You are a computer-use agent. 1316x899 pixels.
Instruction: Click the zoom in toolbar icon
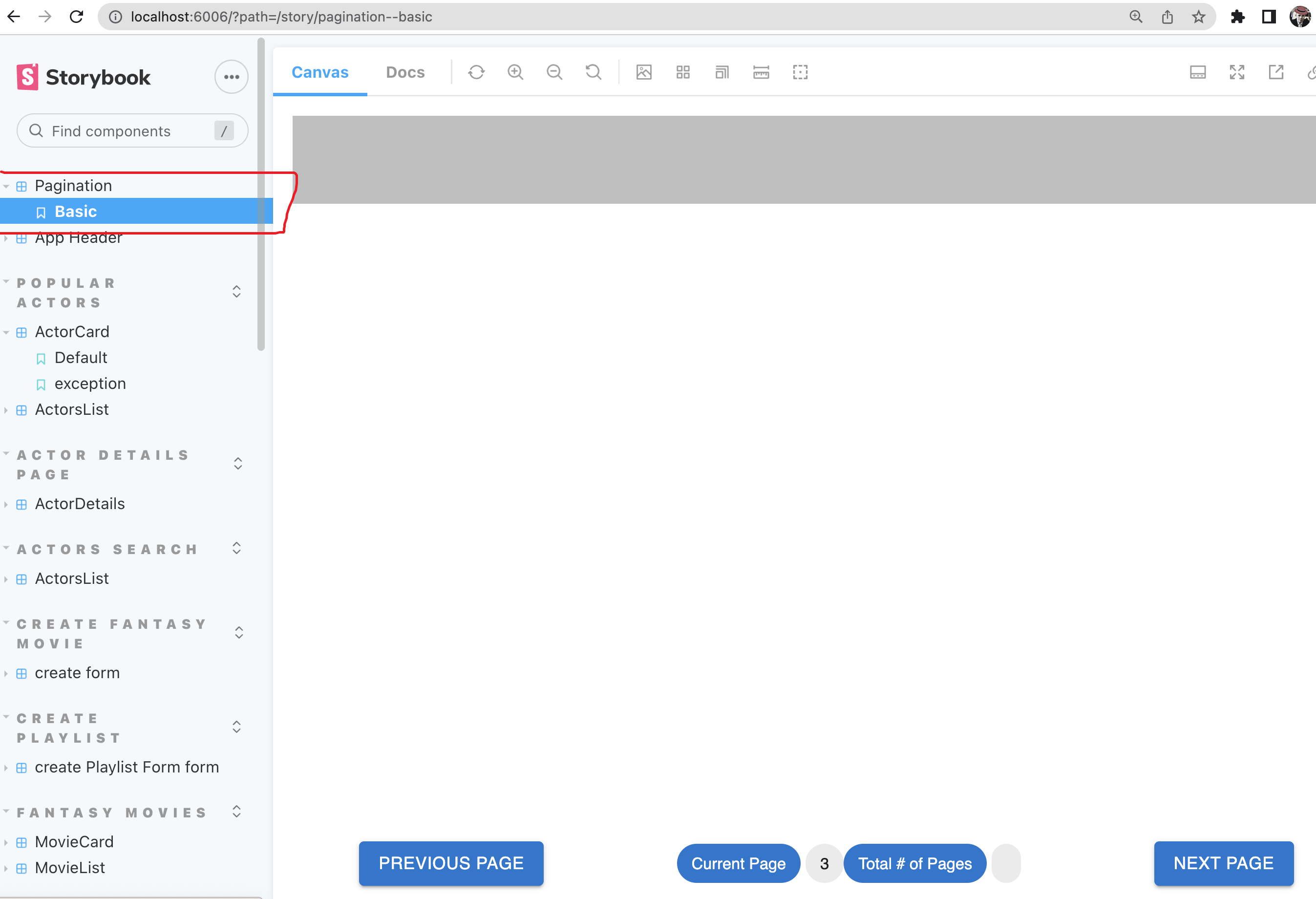point(515,72)
